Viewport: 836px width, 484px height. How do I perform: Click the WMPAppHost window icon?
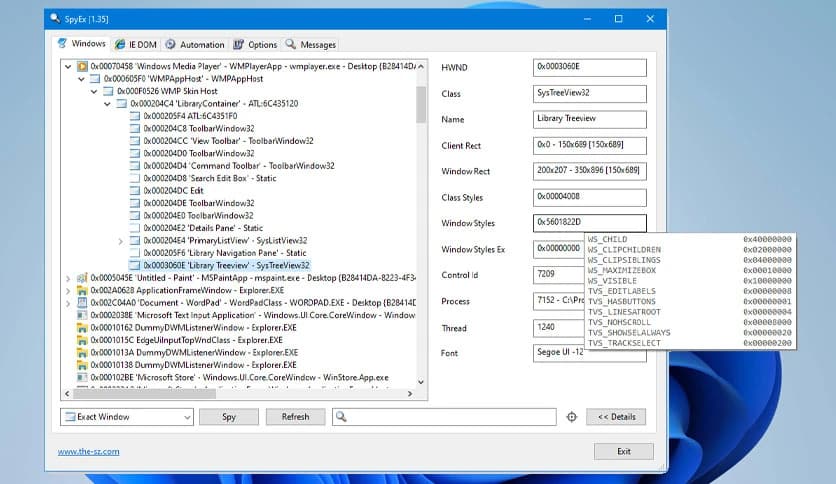95,79
